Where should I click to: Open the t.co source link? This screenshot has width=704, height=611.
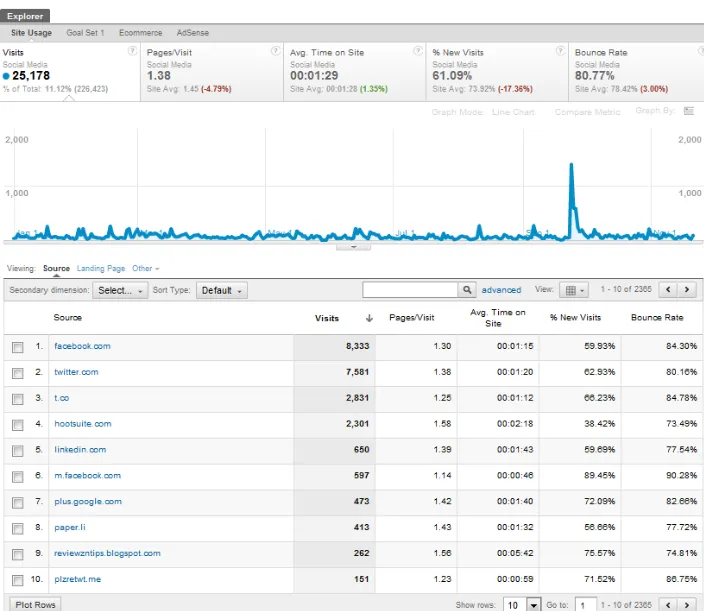point(62,398)
